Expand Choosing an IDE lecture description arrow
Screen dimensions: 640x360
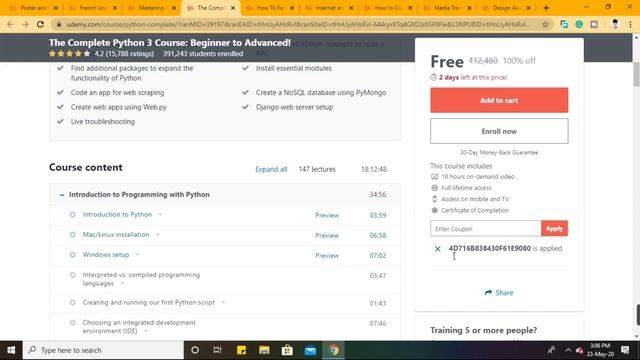click(x=146, y=331)
